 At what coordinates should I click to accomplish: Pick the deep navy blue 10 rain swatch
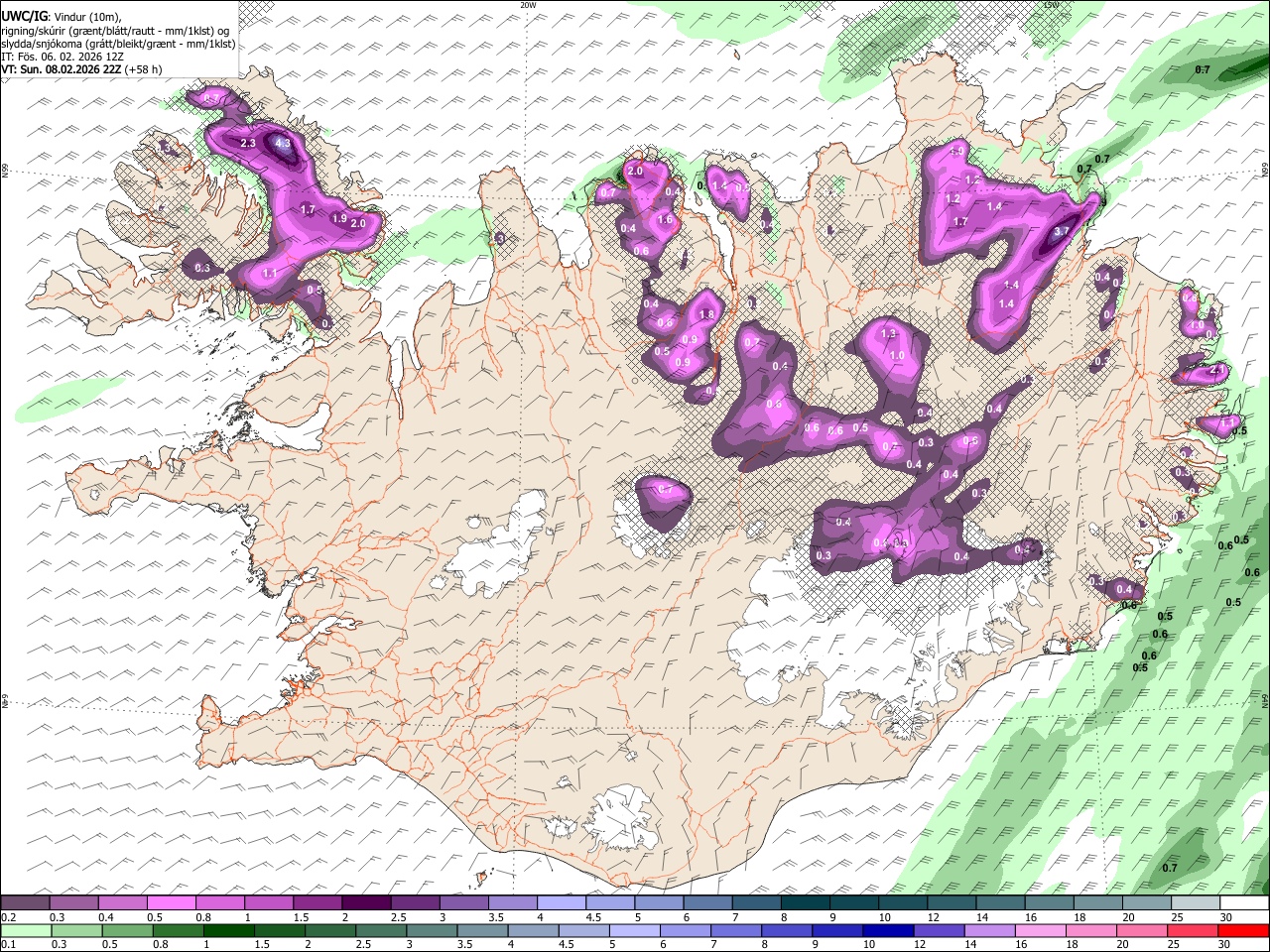(887, 931)
